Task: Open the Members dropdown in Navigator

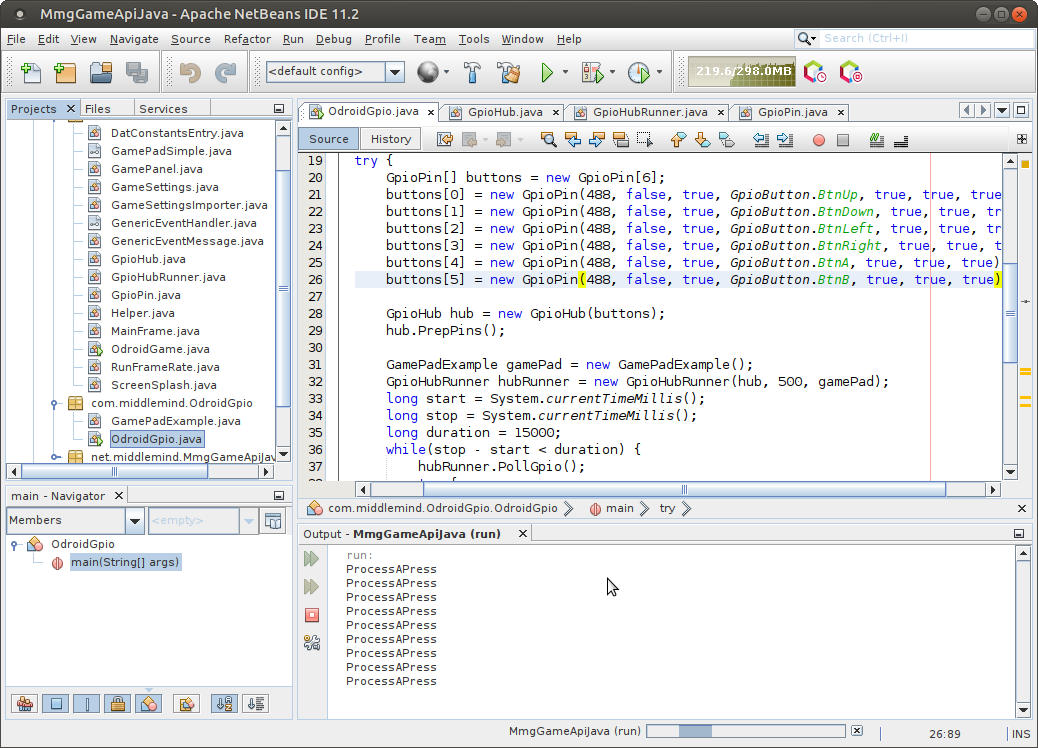Action: click(134, 521)
